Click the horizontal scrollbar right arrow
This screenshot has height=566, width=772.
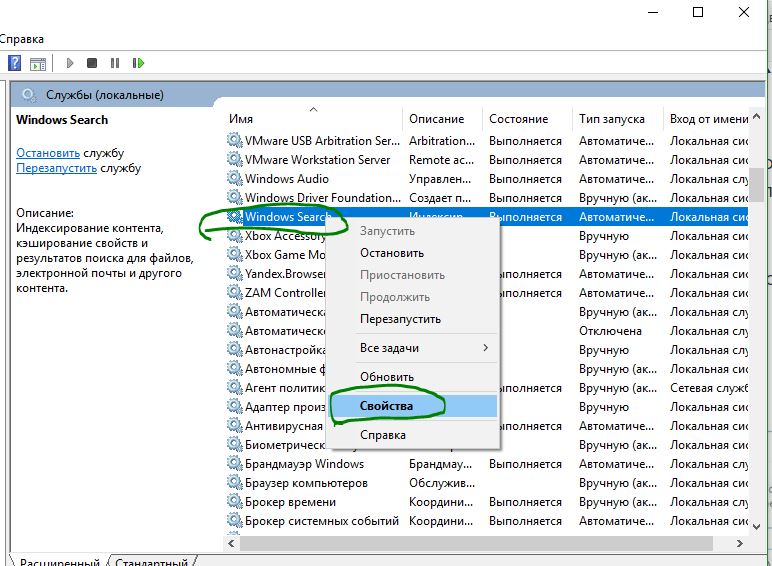point(740,543)
